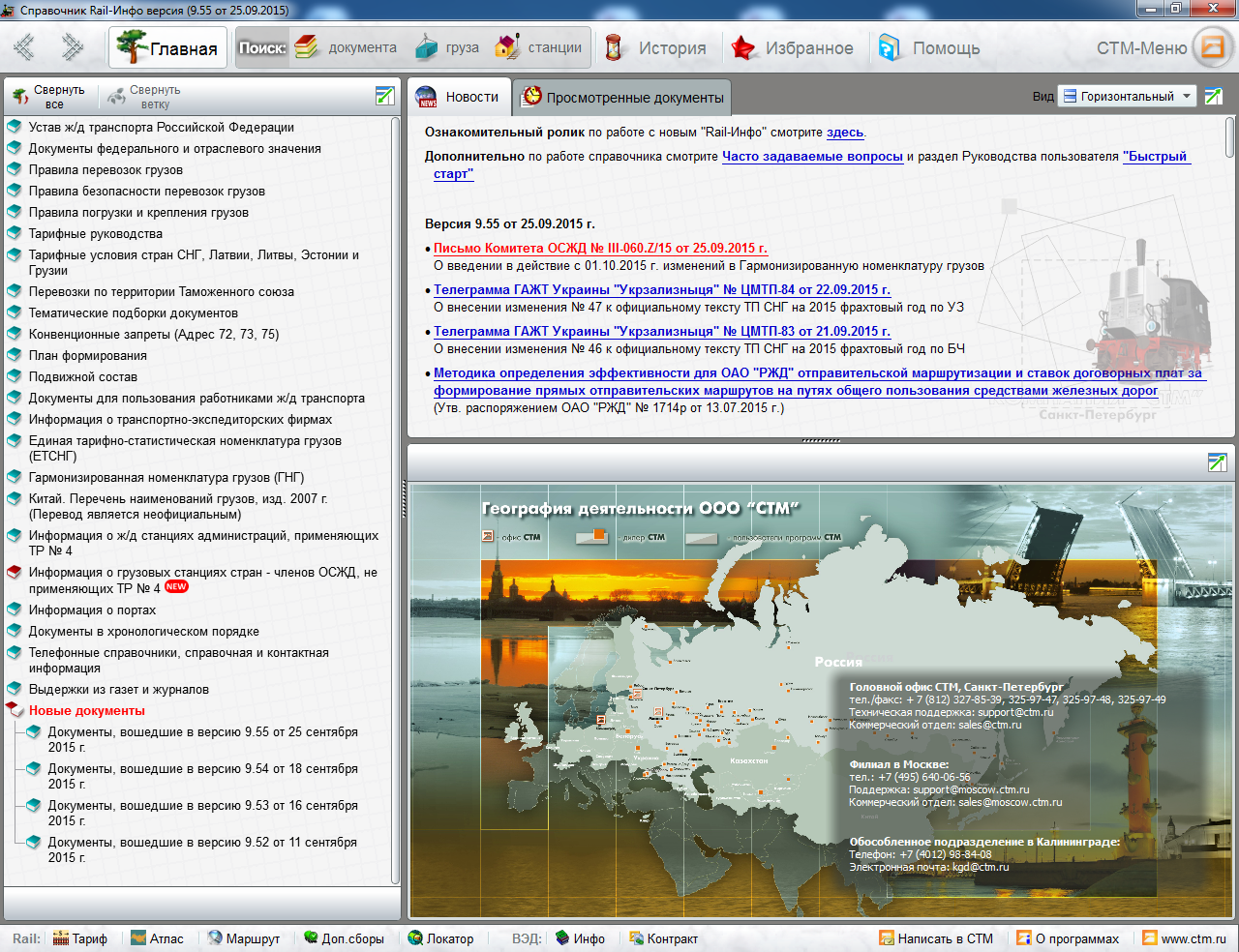The image size is (1239, 952).
Task: Open Конвенционные запреты (Адрес 72, 73, 75)
Action: [x=153, y=334]
